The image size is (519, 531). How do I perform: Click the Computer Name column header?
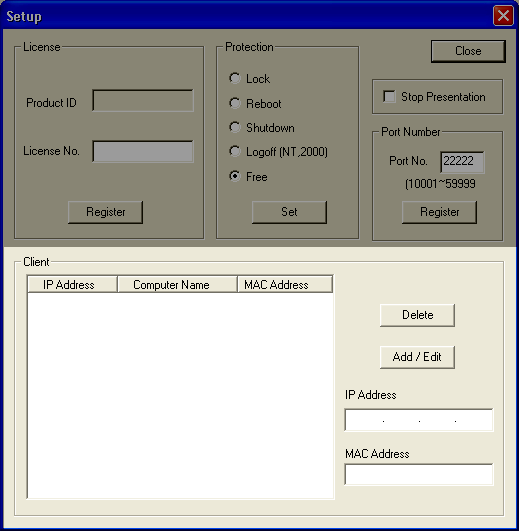177,284
